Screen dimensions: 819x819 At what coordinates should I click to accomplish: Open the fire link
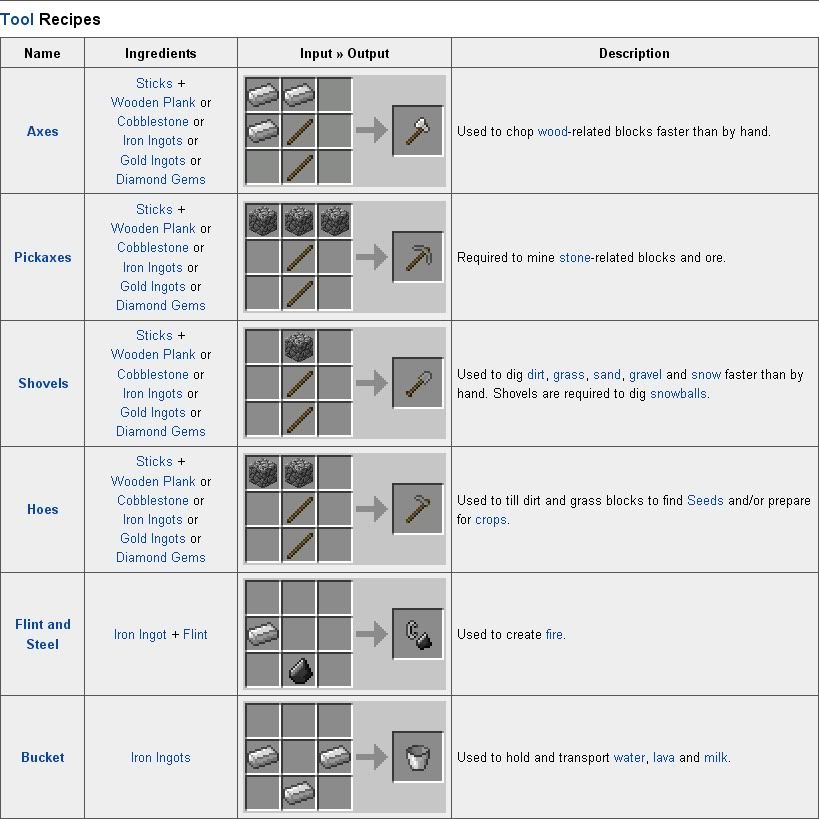[x=554, y=634]
